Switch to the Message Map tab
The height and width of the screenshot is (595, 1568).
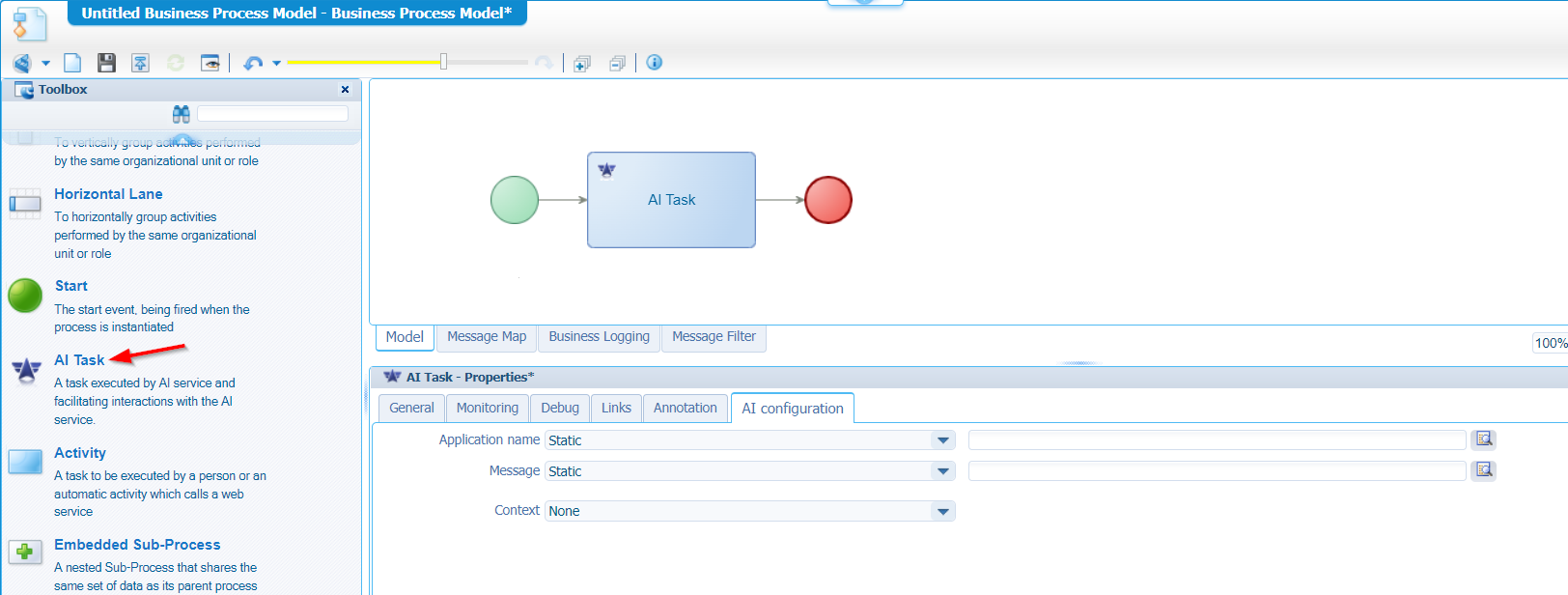click(x=487, y=337)
